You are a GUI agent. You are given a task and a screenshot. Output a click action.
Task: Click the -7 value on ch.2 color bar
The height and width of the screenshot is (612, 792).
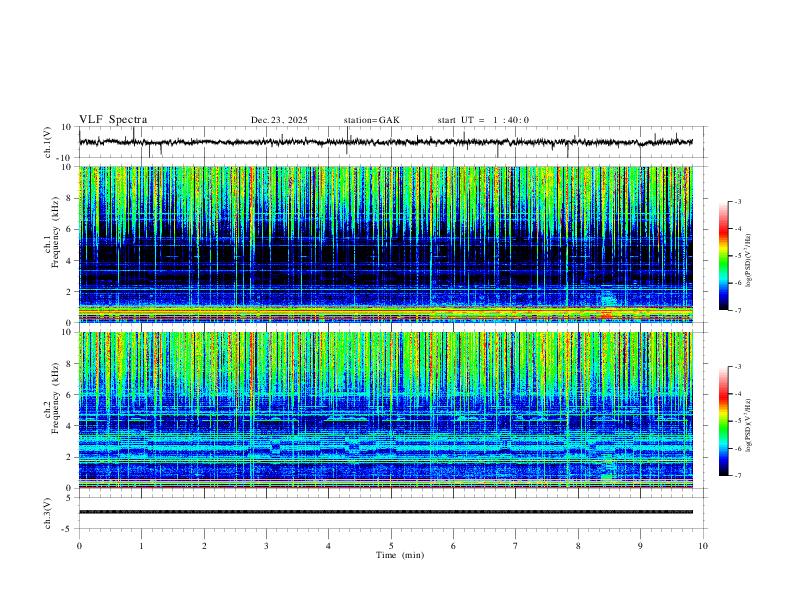pos(737,476)
